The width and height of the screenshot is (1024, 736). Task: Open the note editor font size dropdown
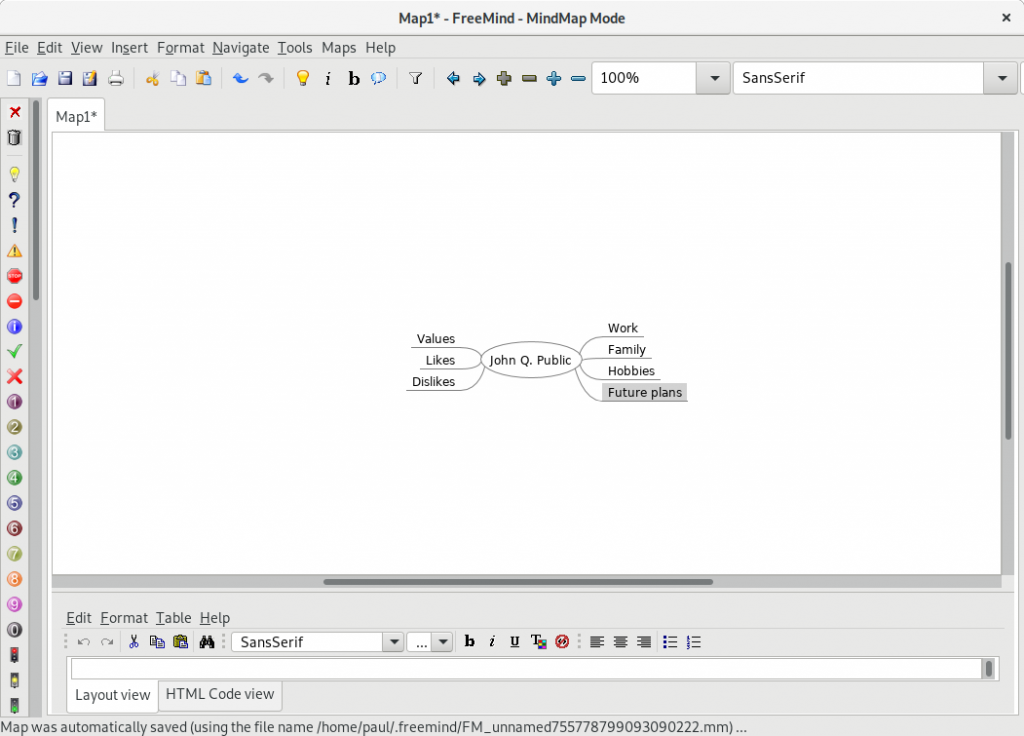[441, 642]
